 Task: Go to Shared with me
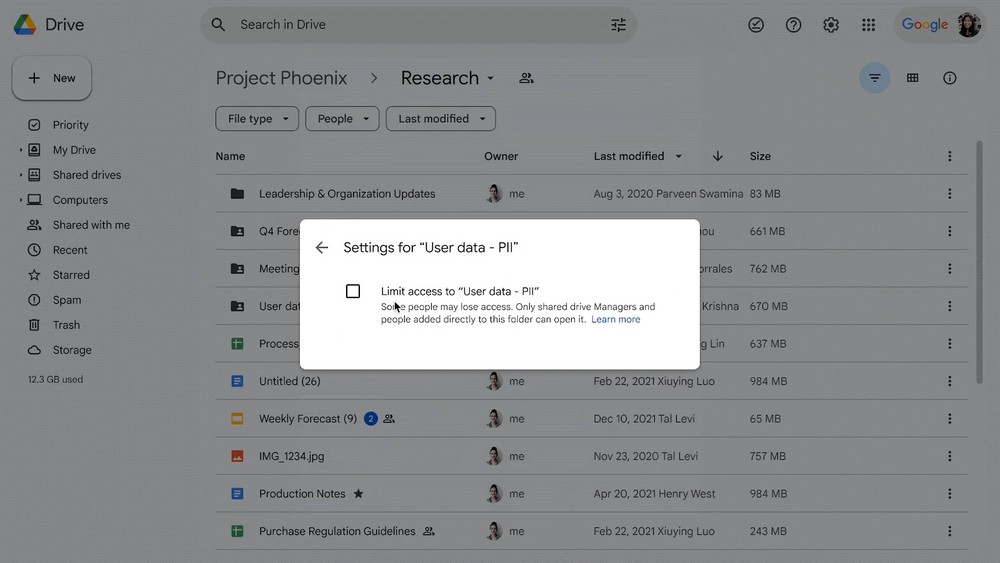click(91, 225)
